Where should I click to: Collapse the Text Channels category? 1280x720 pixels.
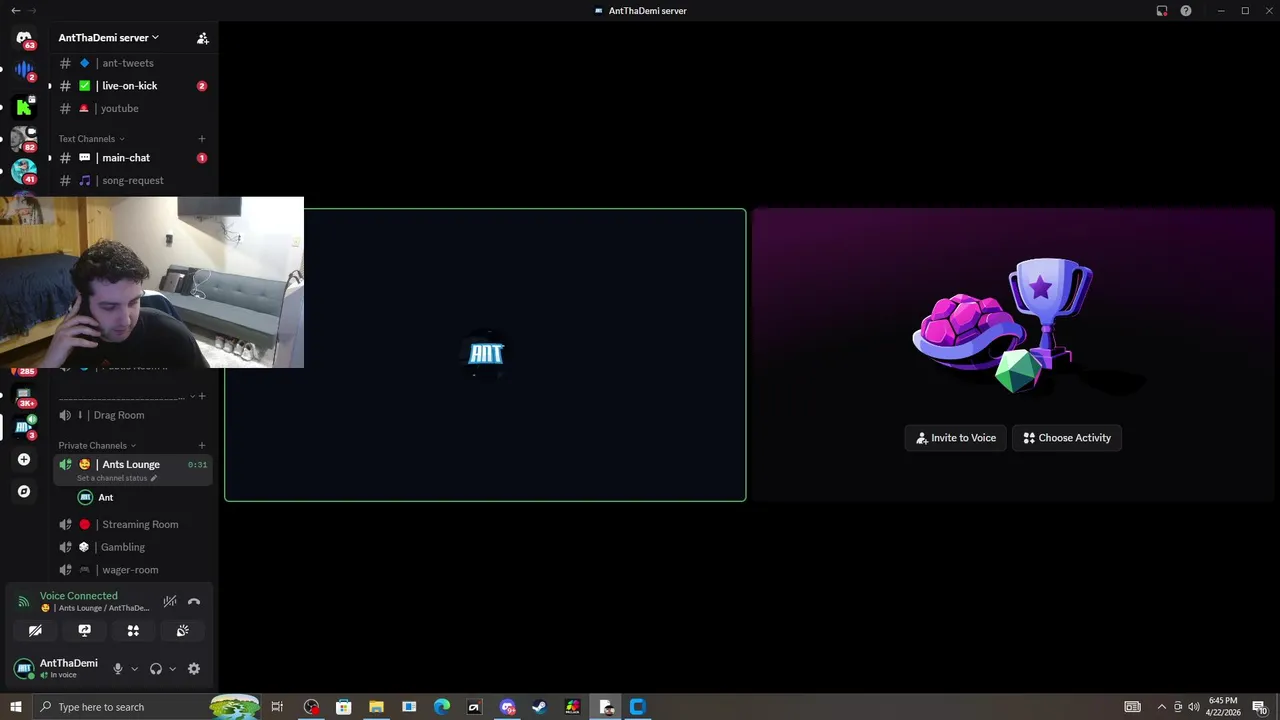(91, 139)
